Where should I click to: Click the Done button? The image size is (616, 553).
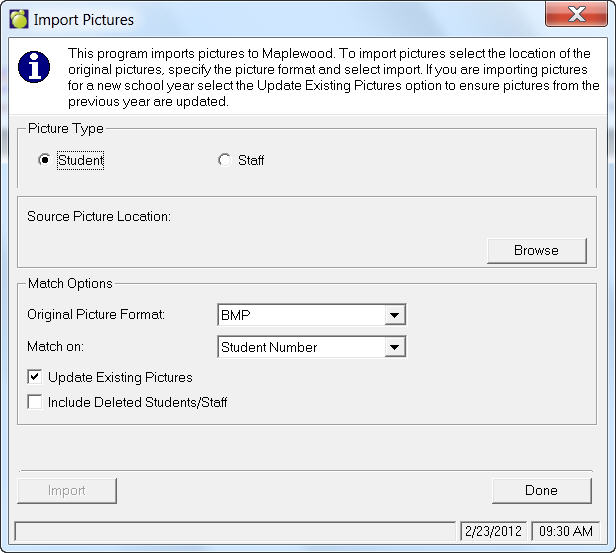point(540,490)
